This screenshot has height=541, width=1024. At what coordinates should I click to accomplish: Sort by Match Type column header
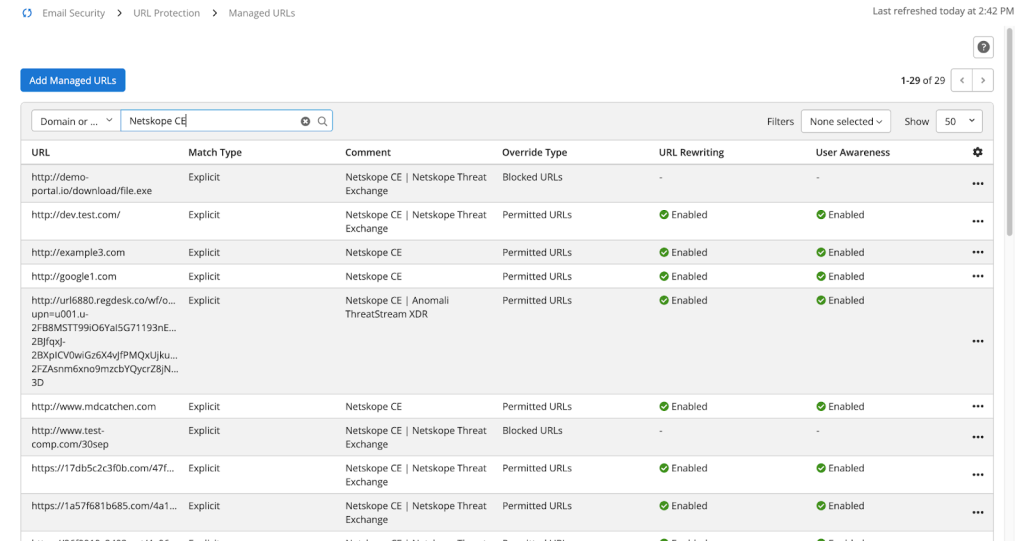point(215,152)
